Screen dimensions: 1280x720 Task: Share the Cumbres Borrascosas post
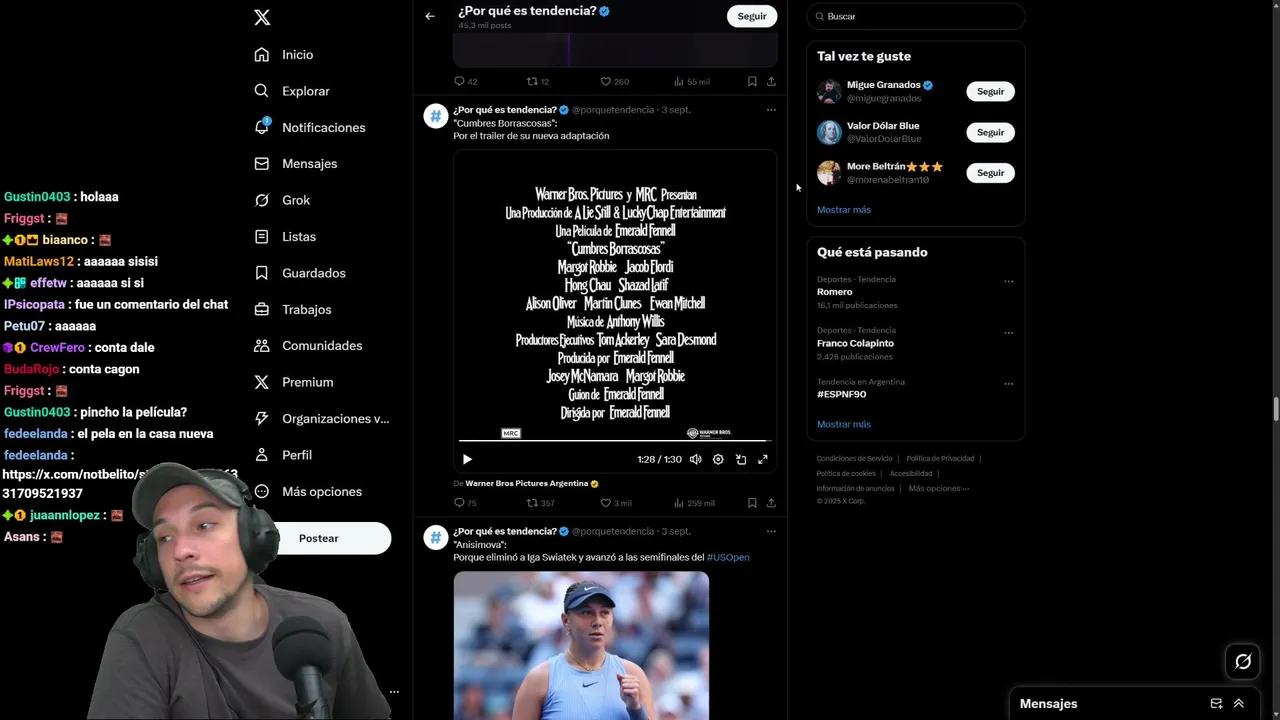[x=771, y=503]
